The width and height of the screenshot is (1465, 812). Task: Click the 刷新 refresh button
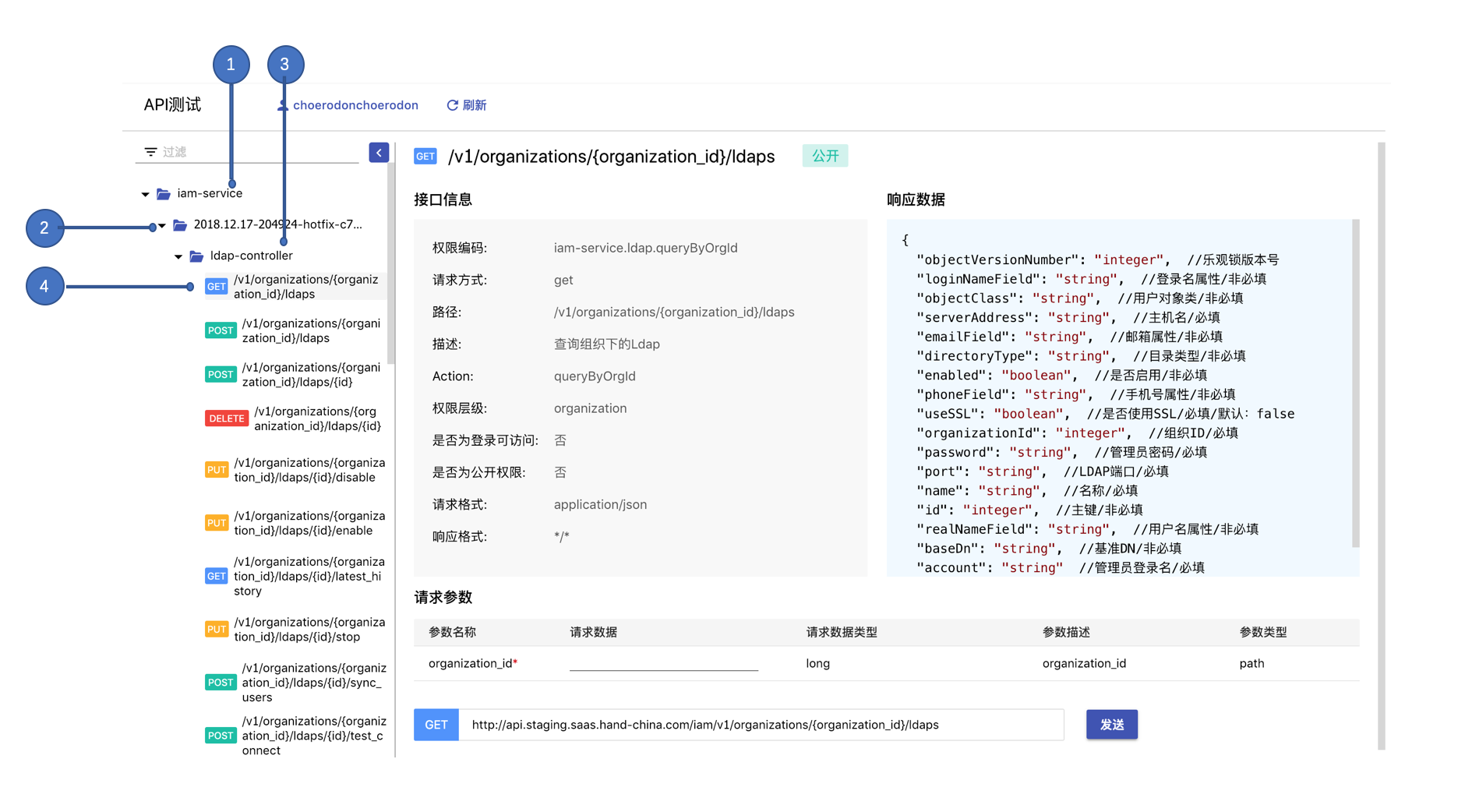(467, 105)
